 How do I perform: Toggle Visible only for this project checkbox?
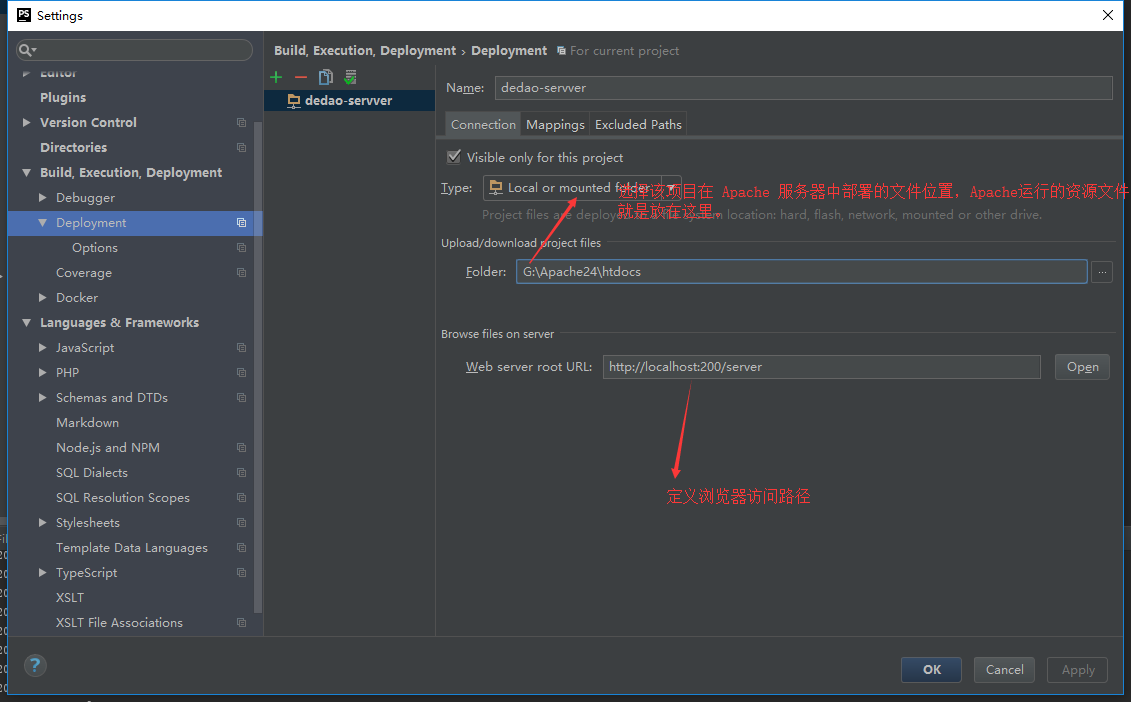455,157
